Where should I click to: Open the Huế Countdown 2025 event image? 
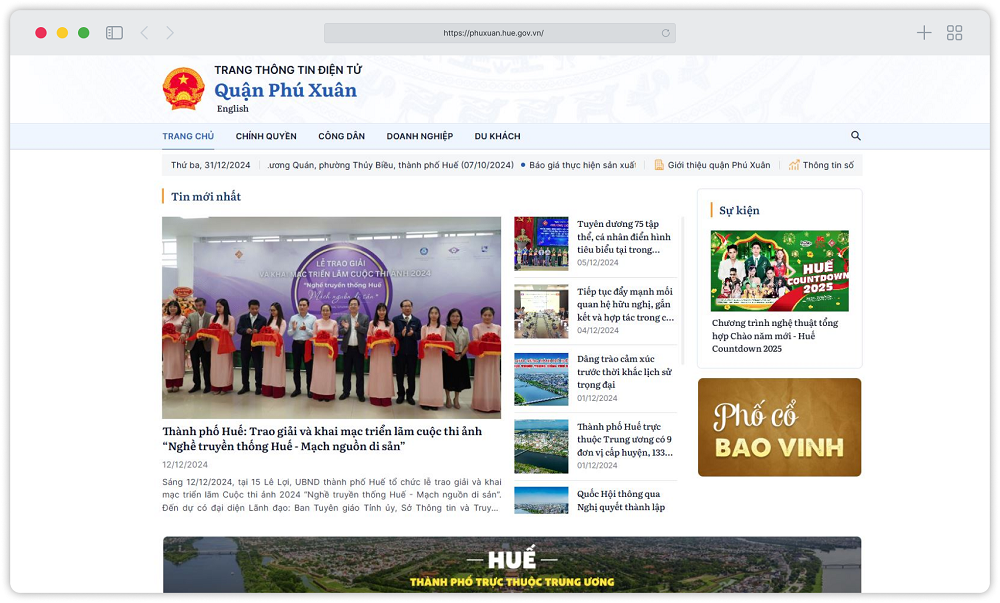pyautogui.click(x=779, y=271)
